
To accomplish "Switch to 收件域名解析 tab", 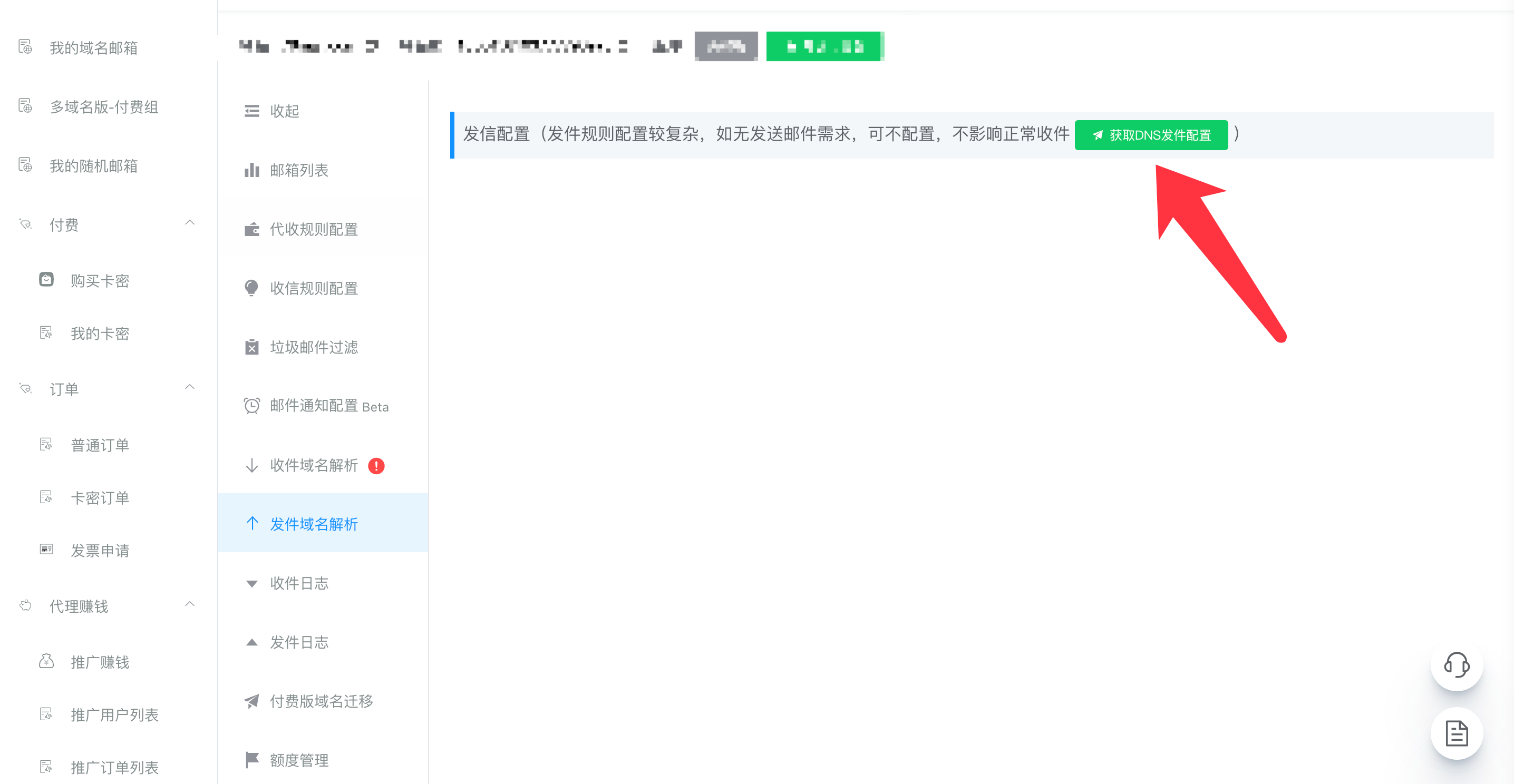I will 323,466.
